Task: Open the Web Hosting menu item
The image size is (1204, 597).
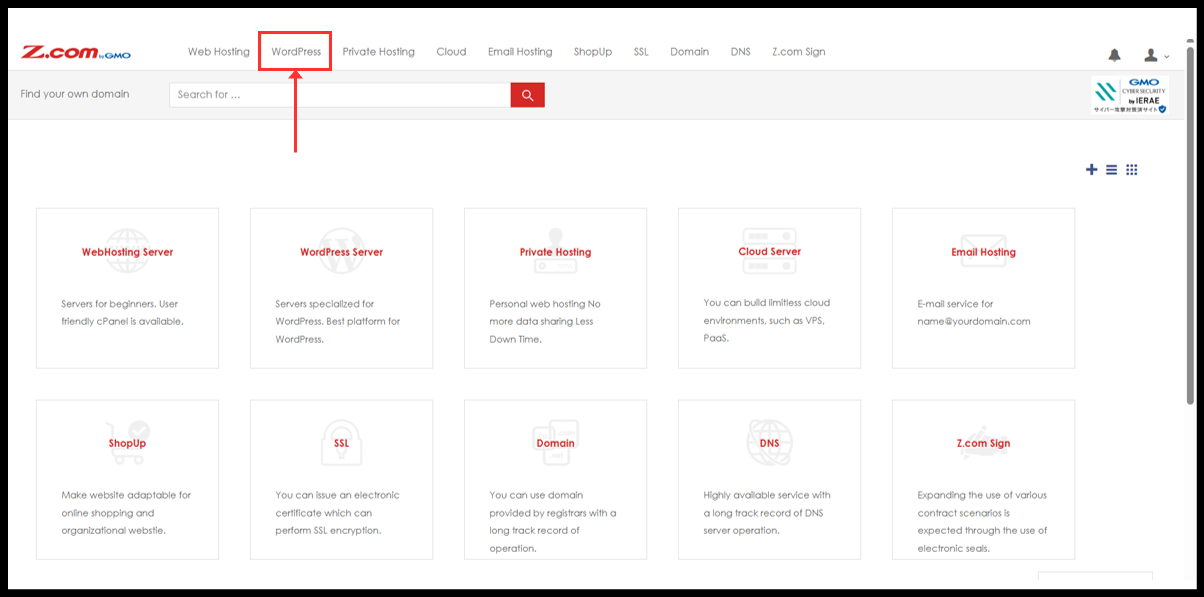Action: coord(219,52)
